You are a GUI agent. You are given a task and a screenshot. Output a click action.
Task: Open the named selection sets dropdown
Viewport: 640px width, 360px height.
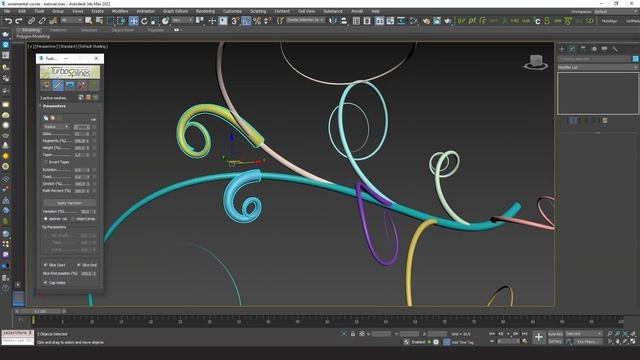point(306,20)
